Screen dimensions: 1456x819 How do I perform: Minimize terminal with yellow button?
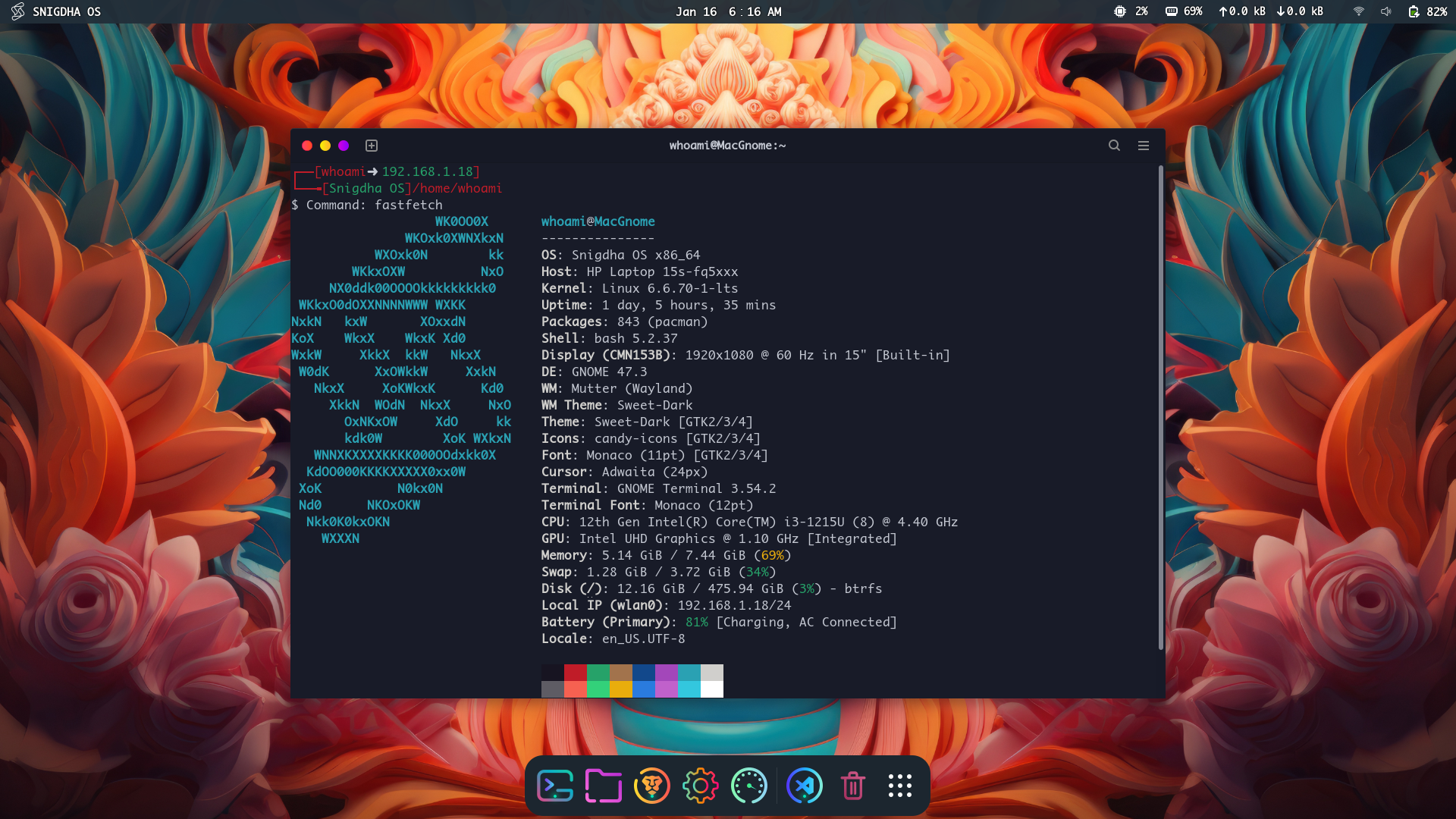(x=325, y=146)
